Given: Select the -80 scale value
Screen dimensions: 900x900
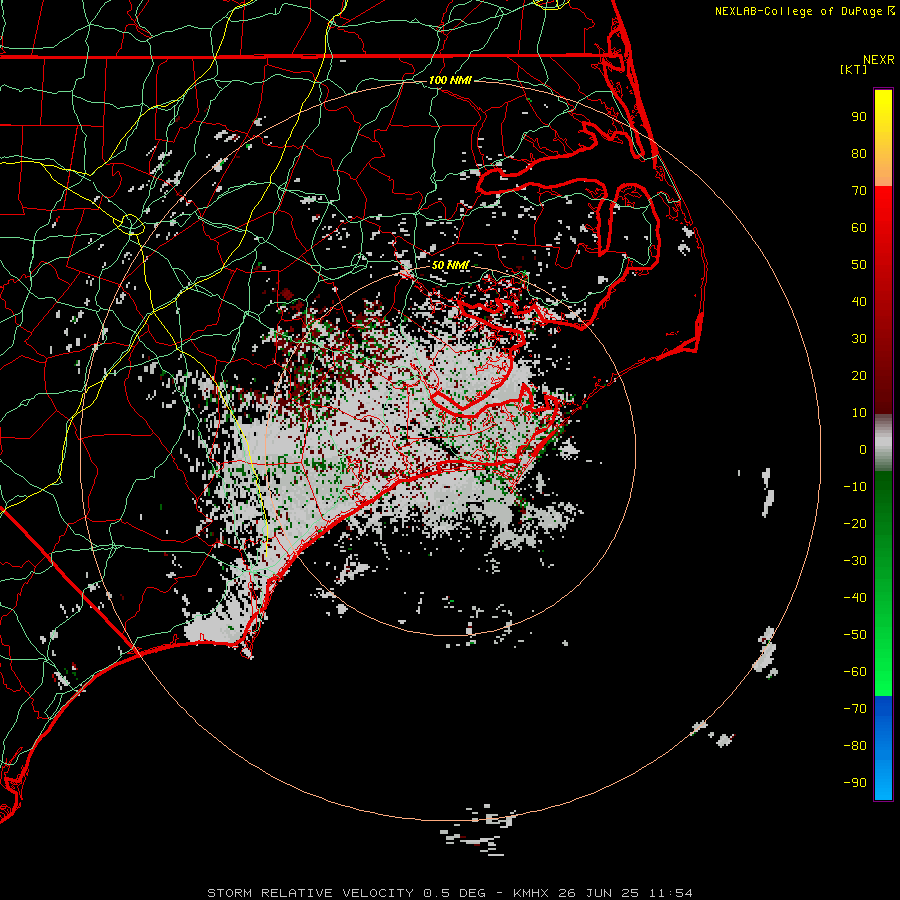Looking at the screenshot, I should [x=855, y=746].
